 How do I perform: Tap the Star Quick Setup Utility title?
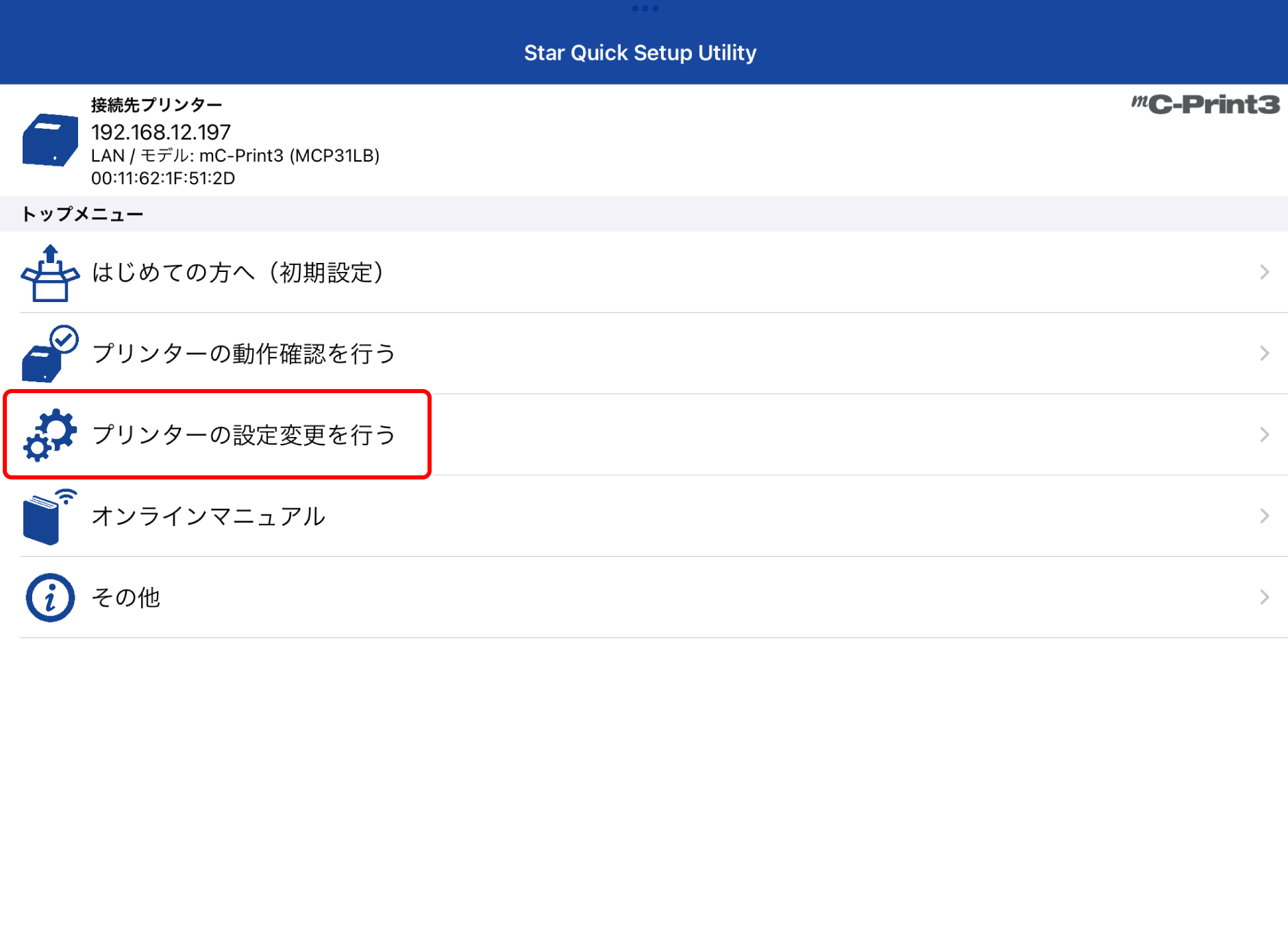(x=640, y=53)
